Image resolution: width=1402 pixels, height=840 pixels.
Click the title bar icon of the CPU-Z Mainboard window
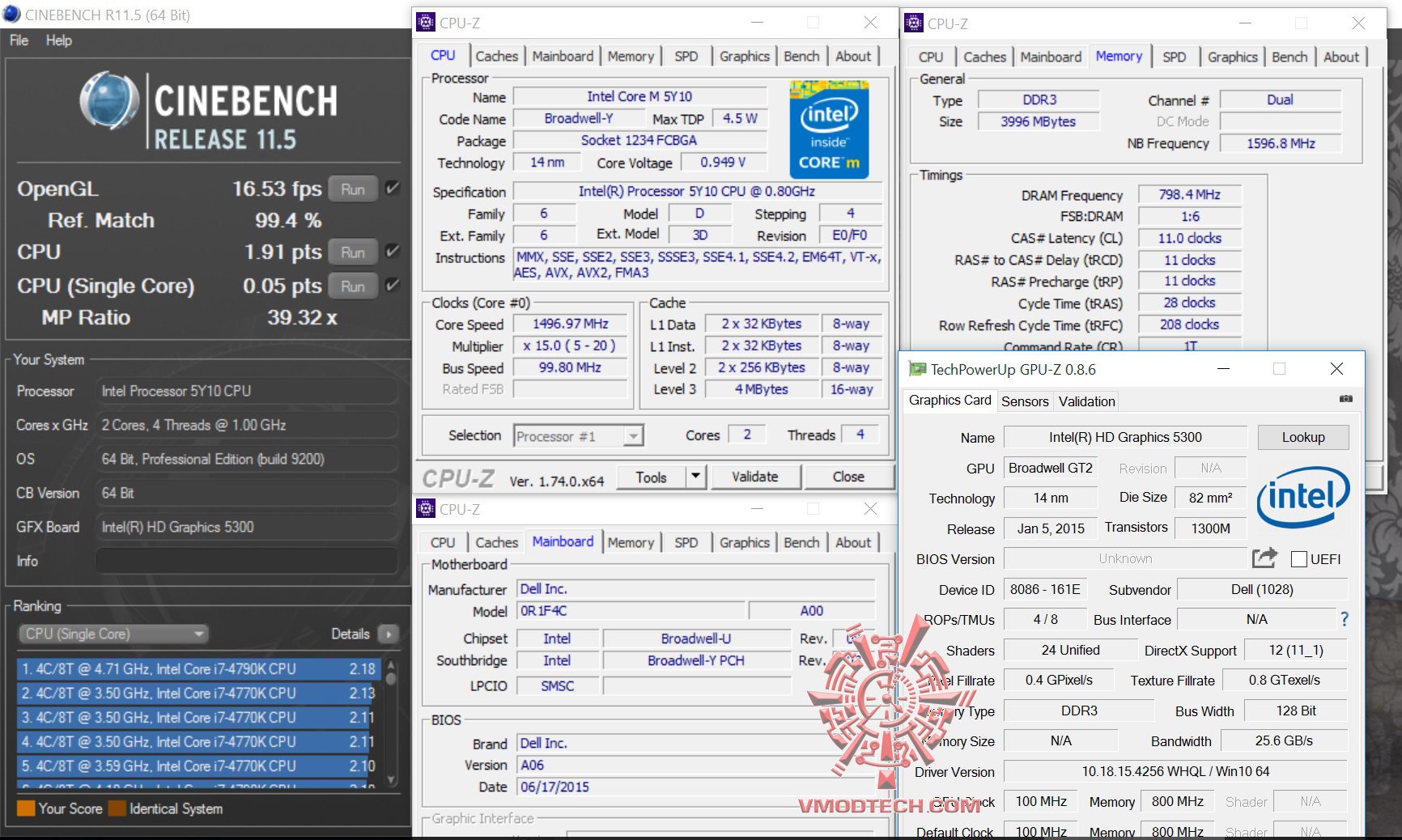(x=426, y=509)
